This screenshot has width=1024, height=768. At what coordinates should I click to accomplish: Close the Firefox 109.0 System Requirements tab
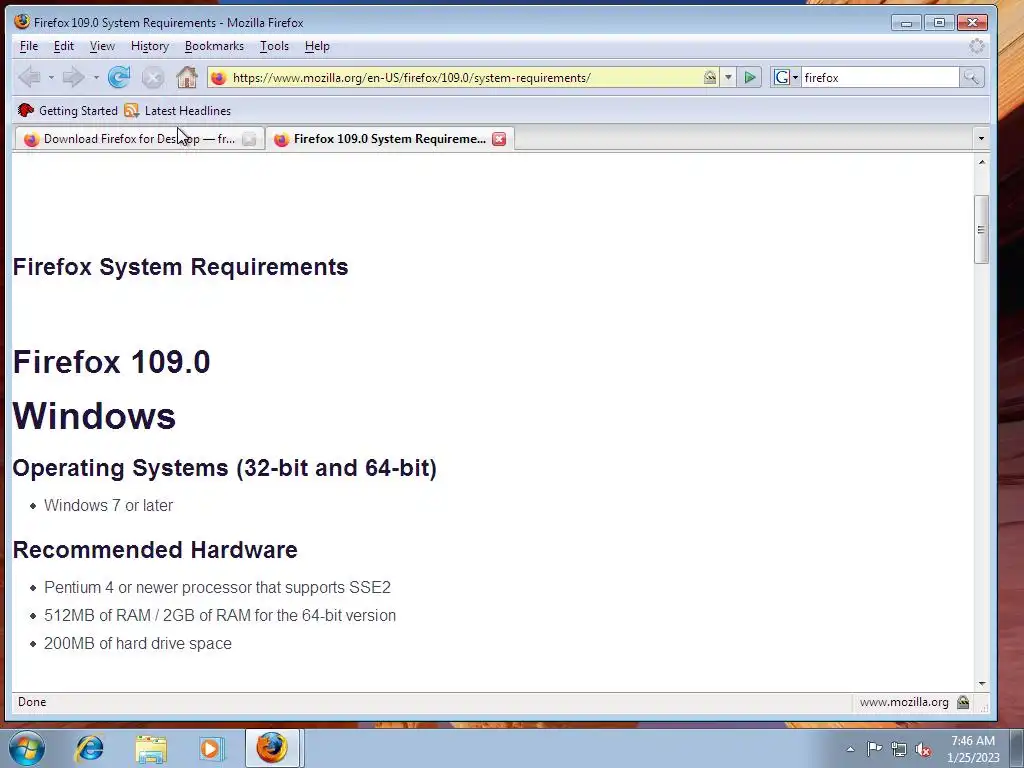[x=499, y=139]
